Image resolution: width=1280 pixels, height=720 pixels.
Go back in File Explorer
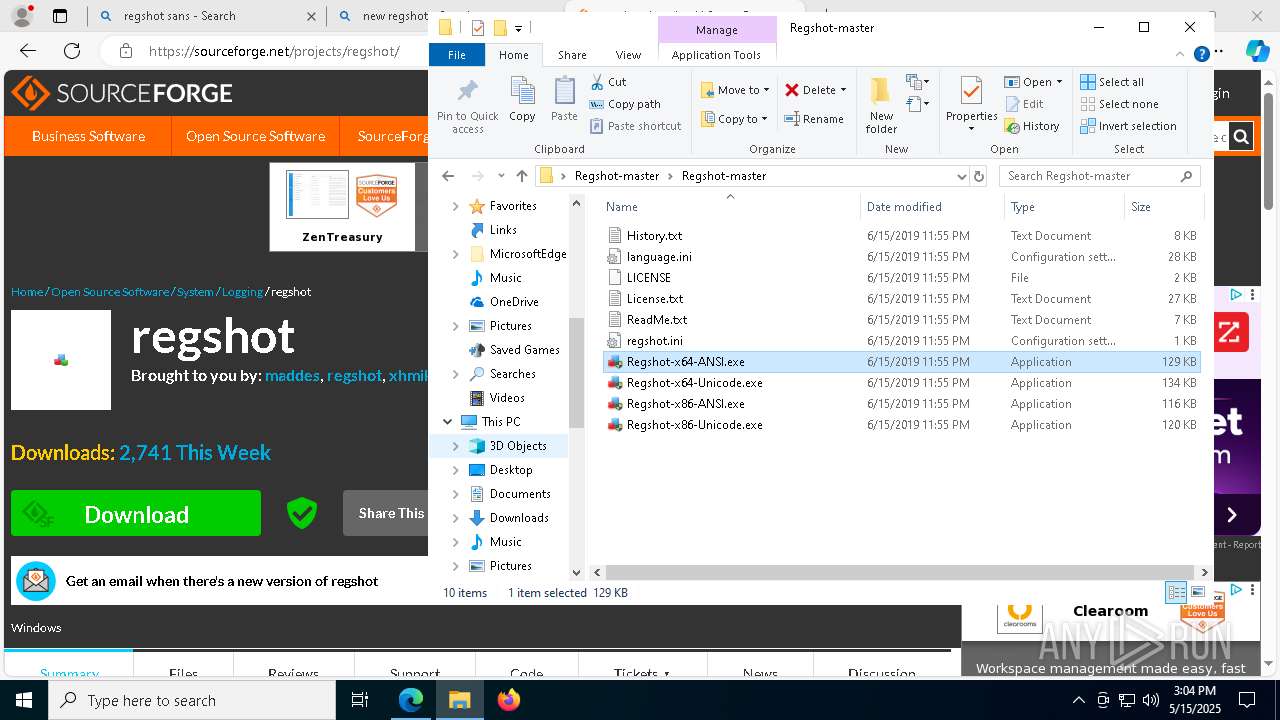point(448,176)
